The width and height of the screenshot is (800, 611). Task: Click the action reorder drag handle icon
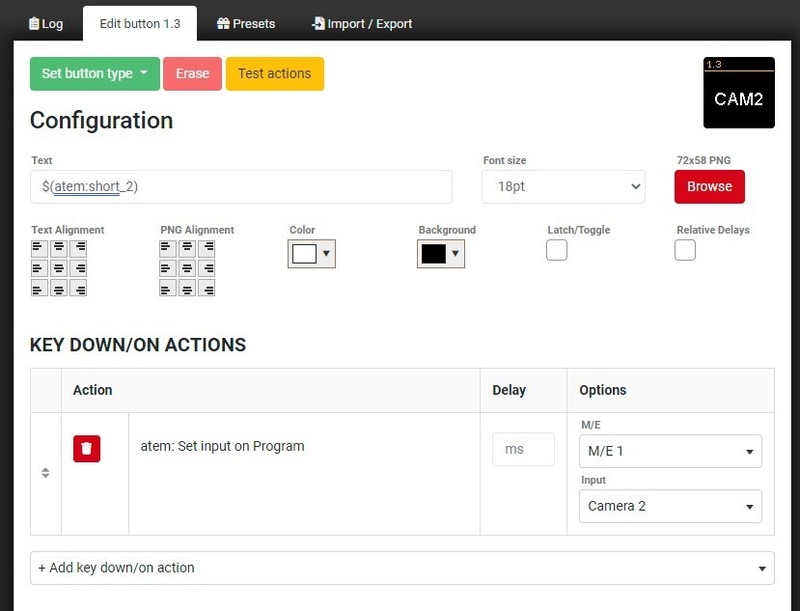click(x=46, y=473)
